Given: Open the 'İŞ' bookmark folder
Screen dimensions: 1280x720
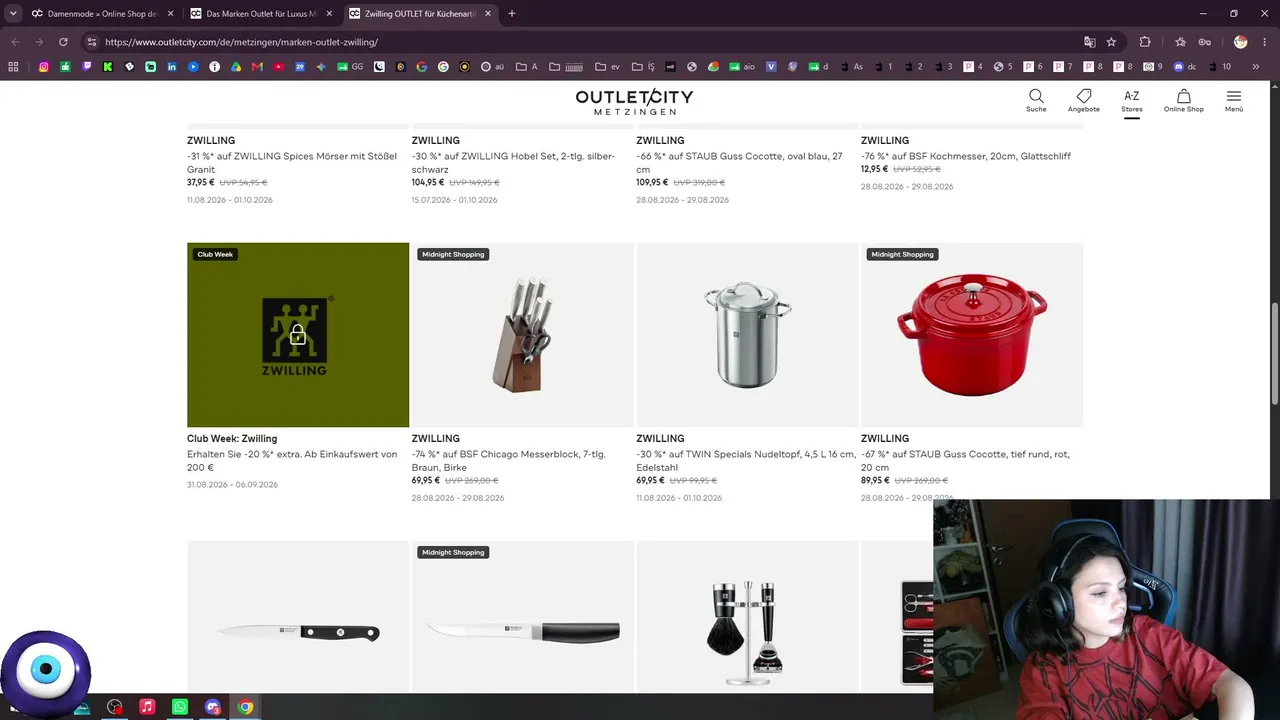Looking at the screenshot, I should tap(643, 67).
